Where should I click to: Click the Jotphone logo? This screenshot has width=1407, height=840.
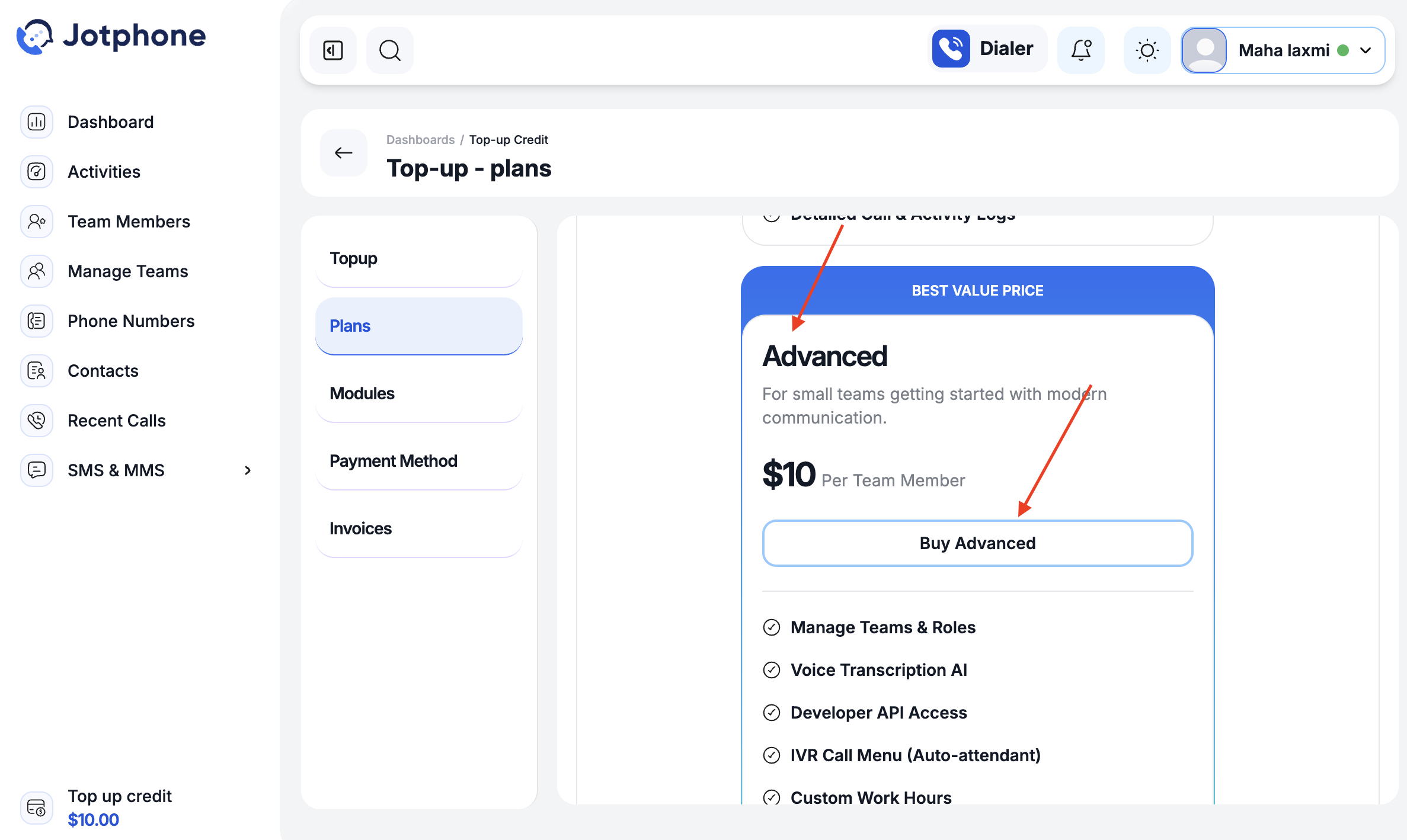tap(111, 36)
